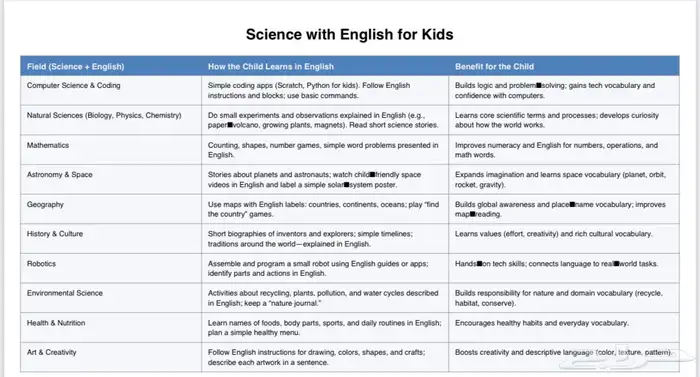Click the Scratch, Python coding apps description

point(309,90)
